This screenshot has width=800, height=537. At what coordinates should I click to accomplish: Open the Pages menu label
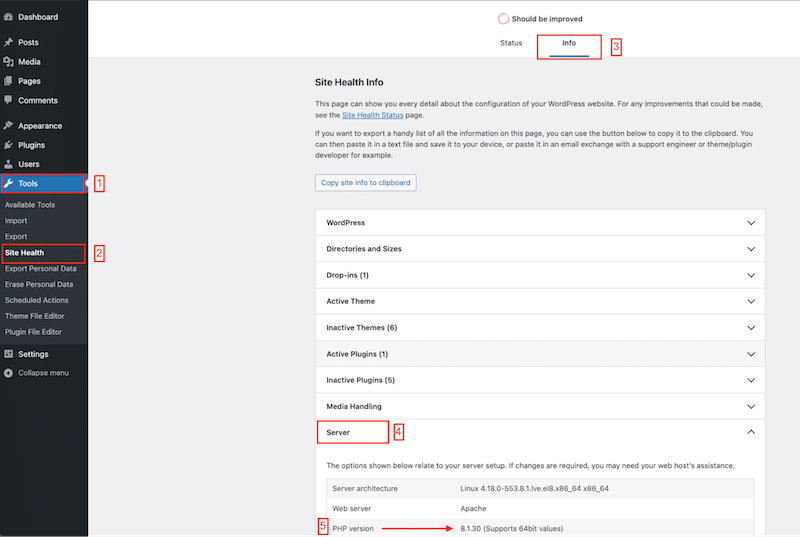(x=29, y=81)
